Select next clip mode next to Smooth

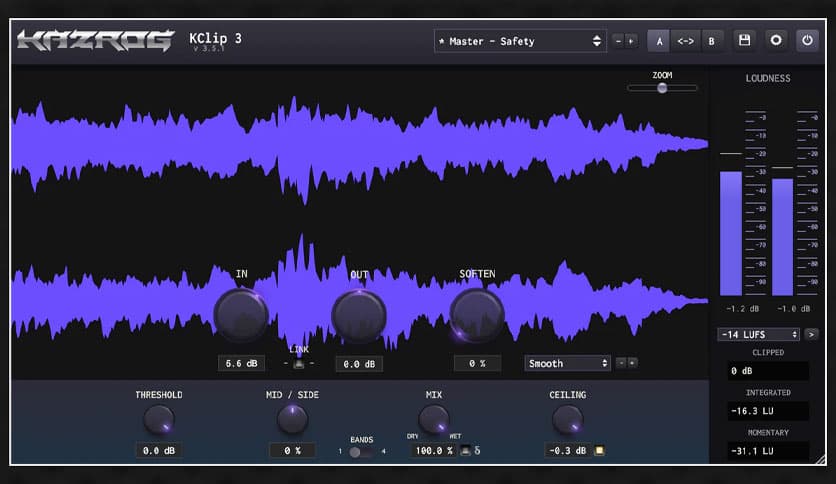632,363
